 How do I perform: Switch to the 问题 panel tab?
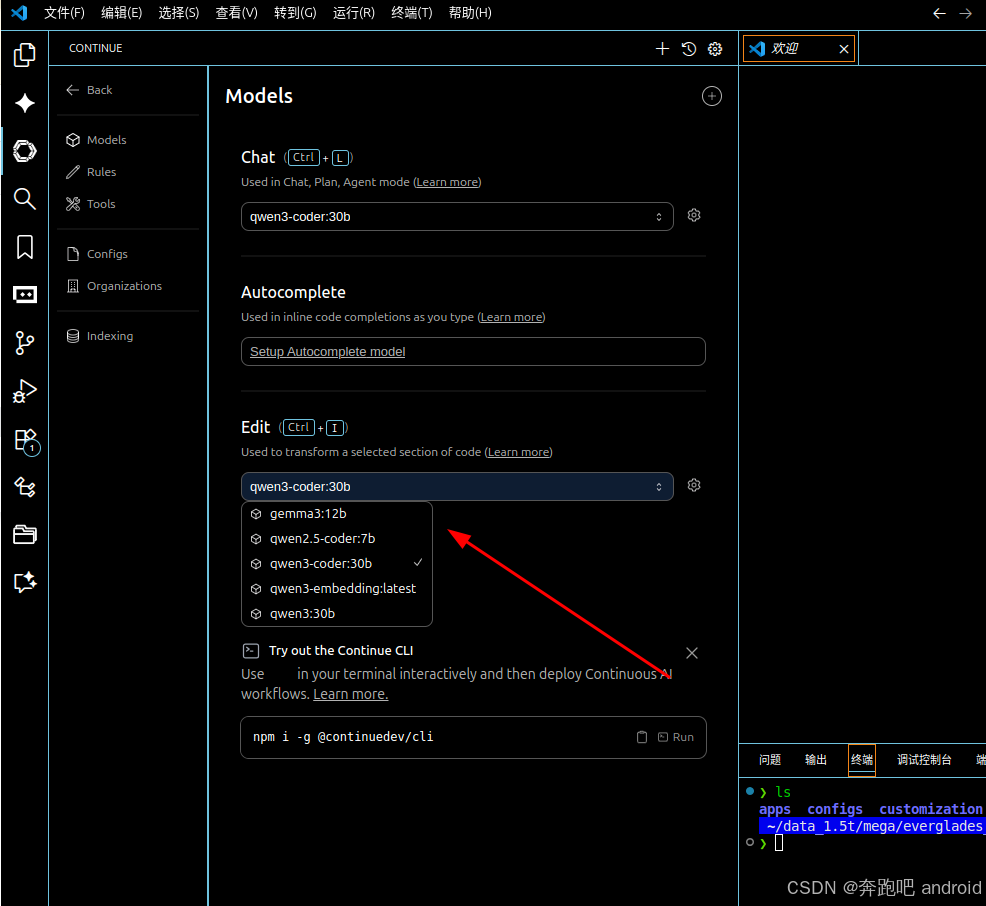(770, 760)
